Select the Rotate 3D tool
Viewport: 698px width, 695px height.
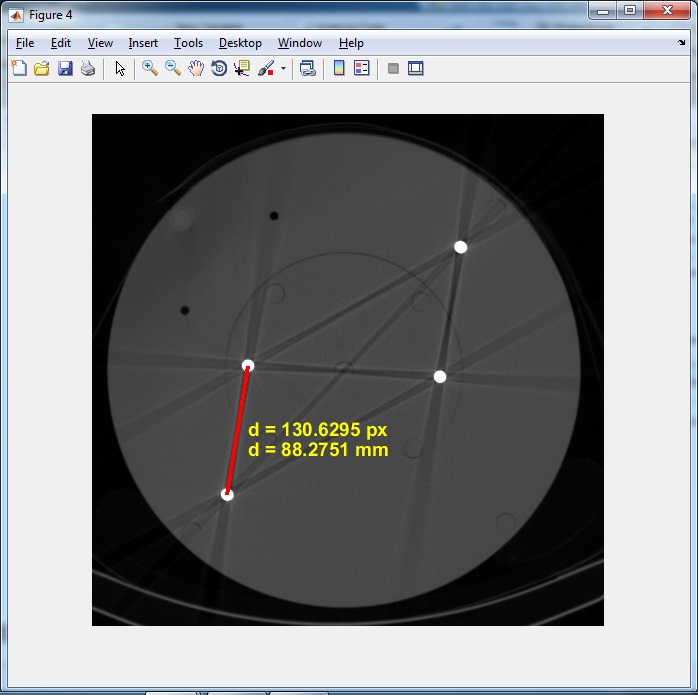(x=219, y=69)
